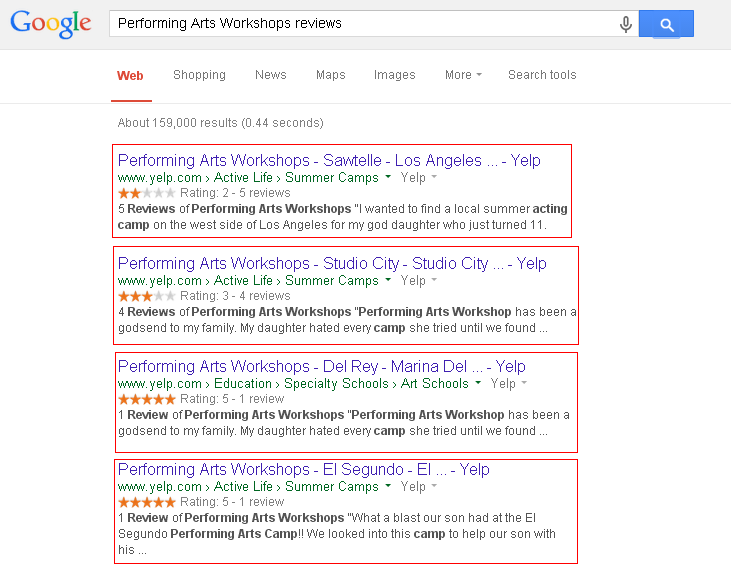Click the voice search microphone icon
The height and width of the screenshot is (575, 731).
click(626, 24)
